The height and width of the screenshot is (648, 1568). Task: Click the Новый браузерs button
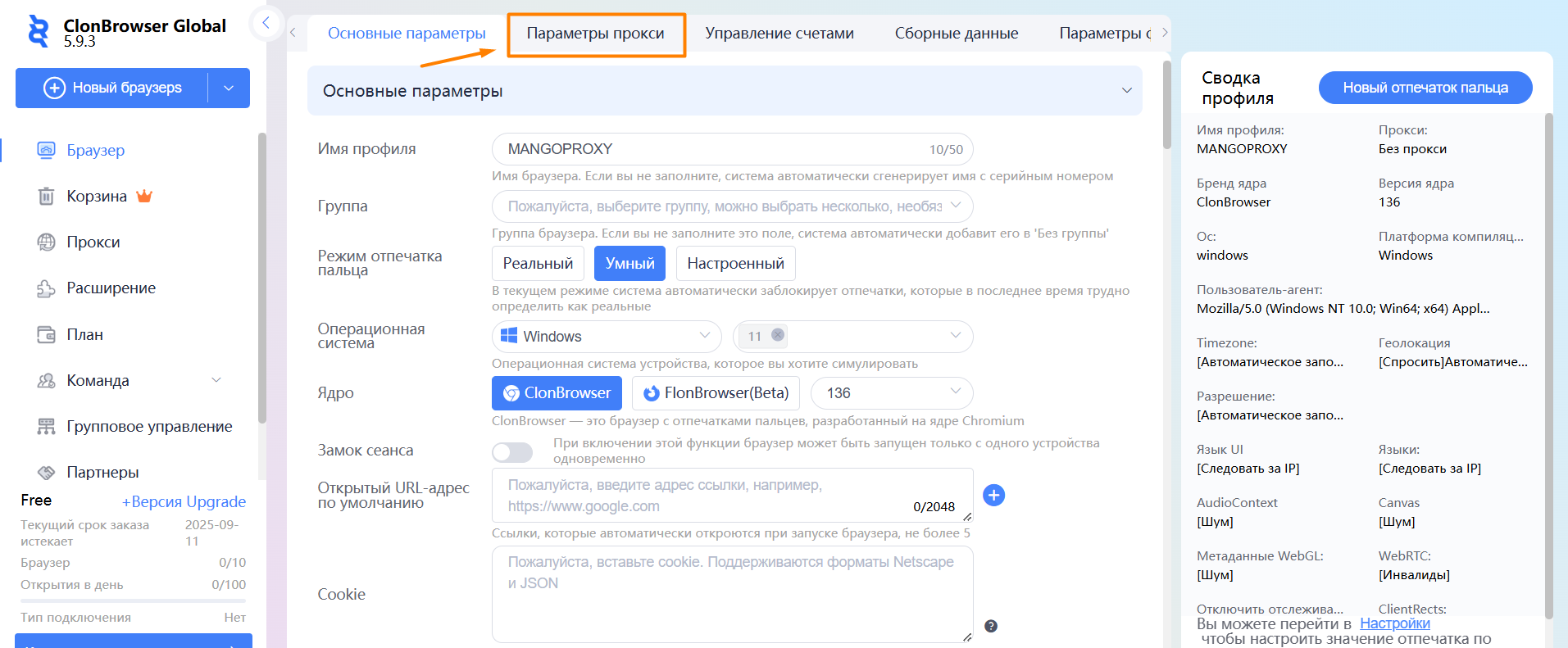[x=112, y=88]
